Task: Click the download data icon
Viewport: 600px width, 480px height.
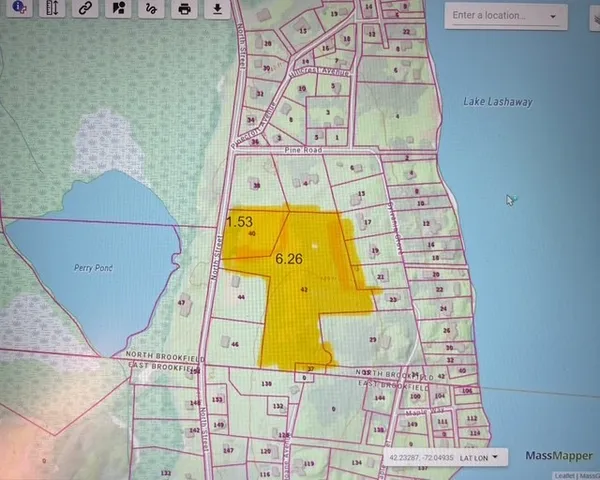Action: coord(217,9)
